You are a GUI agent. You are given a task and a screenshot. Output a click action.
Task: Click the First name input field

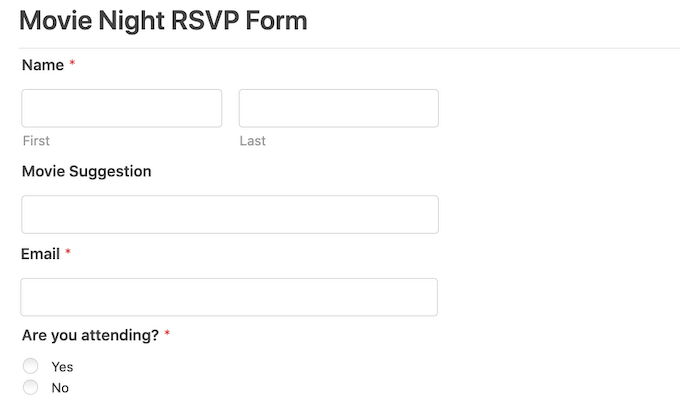point(121,108)
